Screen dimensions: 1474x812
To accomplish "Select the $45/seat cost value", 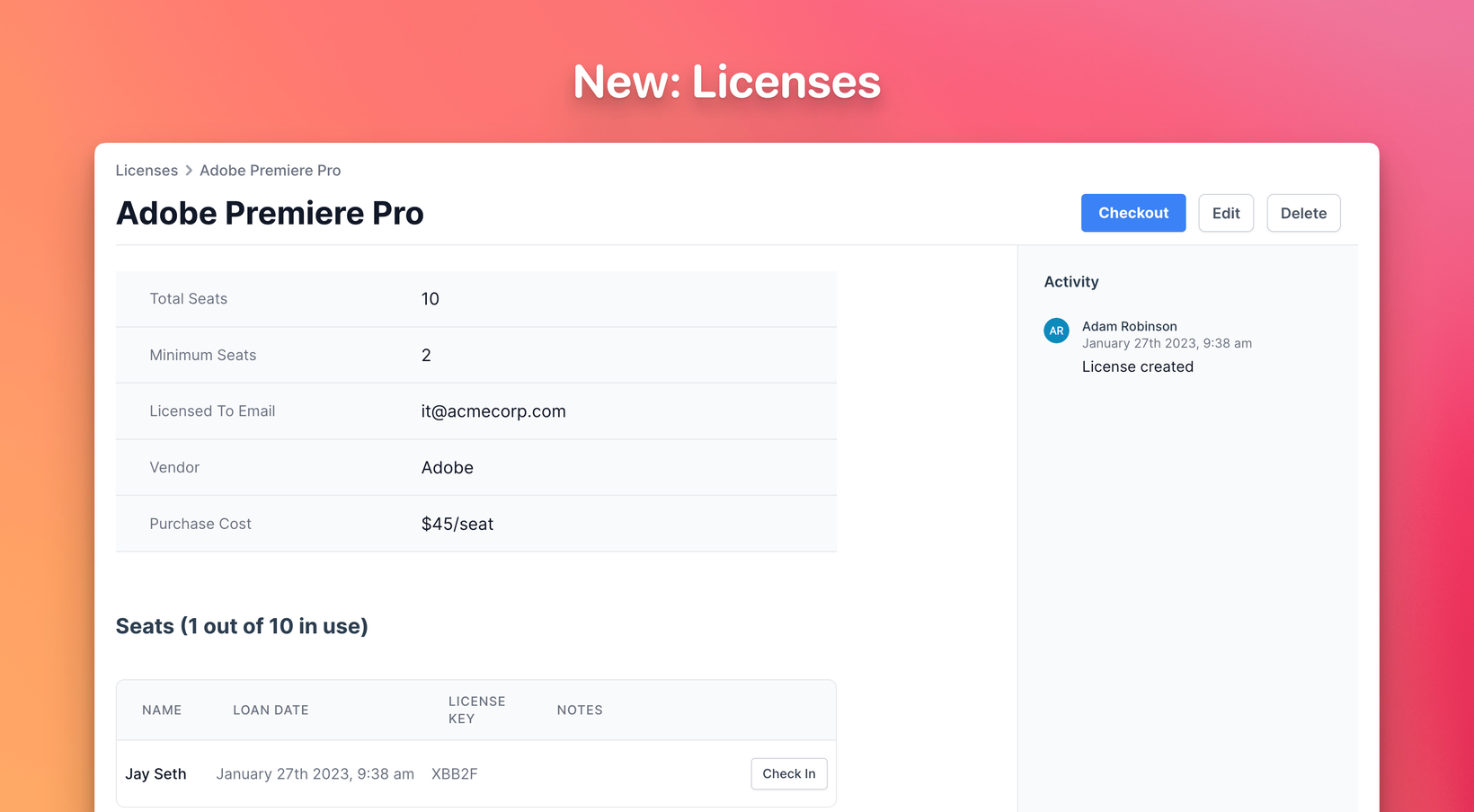I will pyautogui.click(x=457, y=524).
